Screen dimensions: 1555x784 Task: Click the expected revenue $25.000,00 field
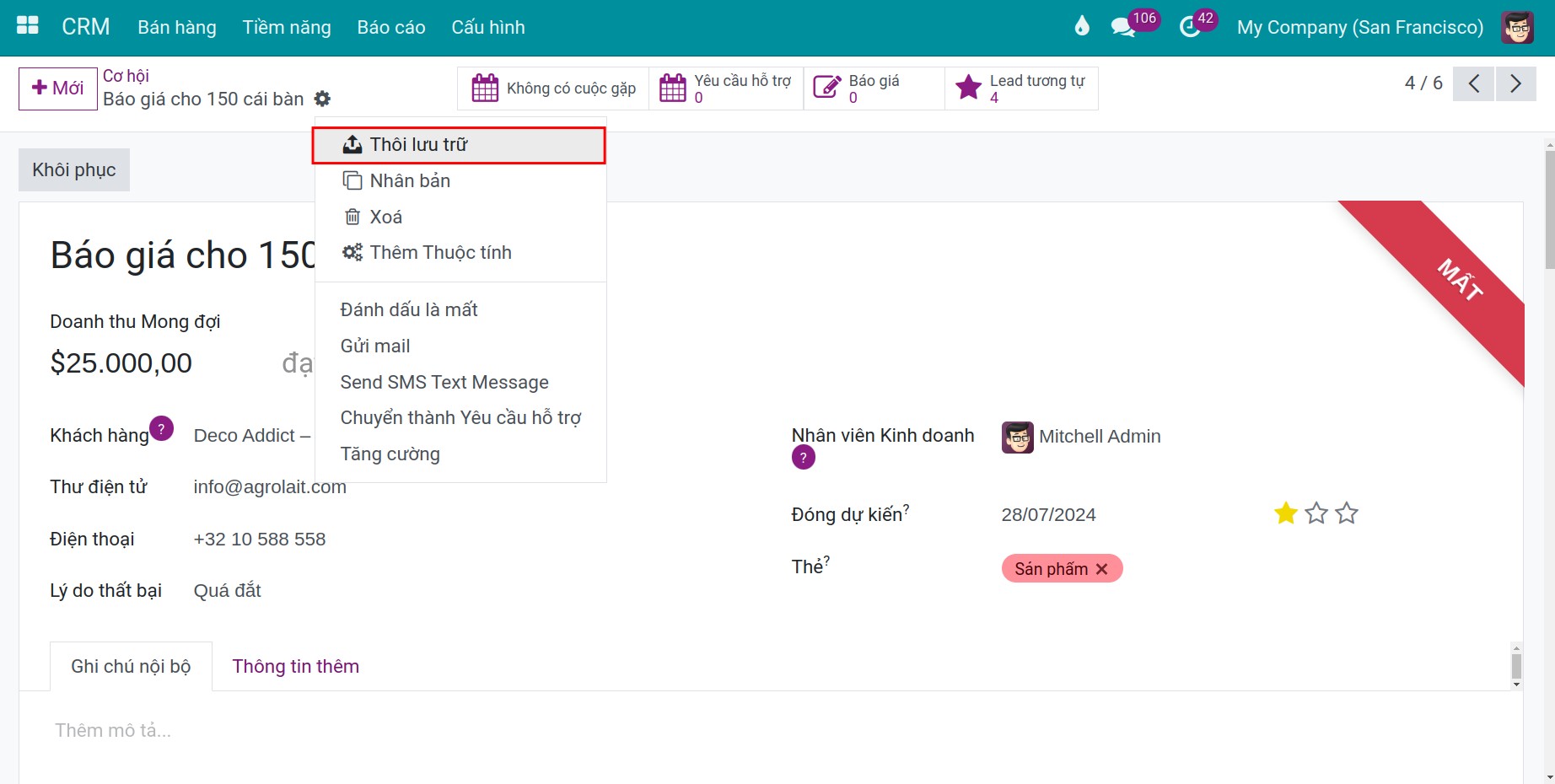click(x=121, y=363)
